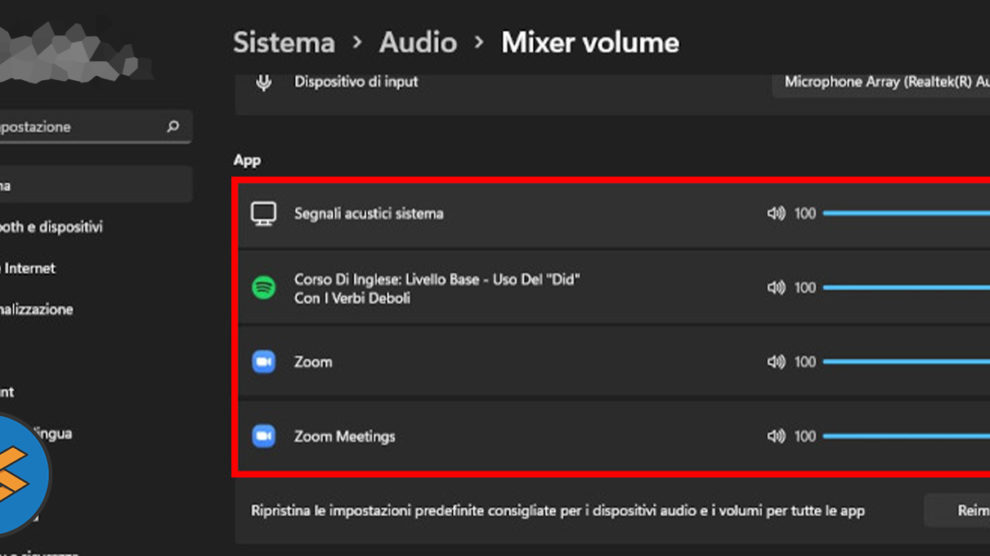This screenshot has width=990, height=556.
Task: Adjust the Zoom Meetings volume slider
Action: click(x=905, y=436)
